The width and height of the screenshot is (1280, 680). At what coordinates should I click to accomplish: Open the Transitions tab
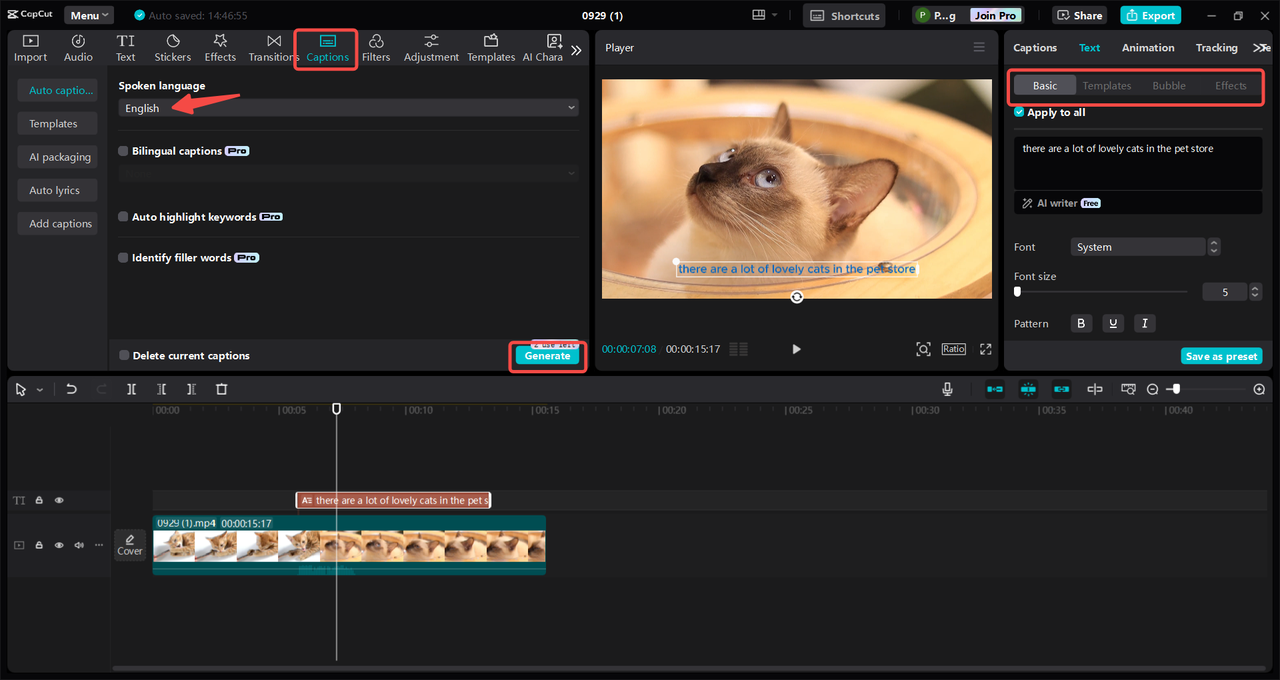[273, 48]
